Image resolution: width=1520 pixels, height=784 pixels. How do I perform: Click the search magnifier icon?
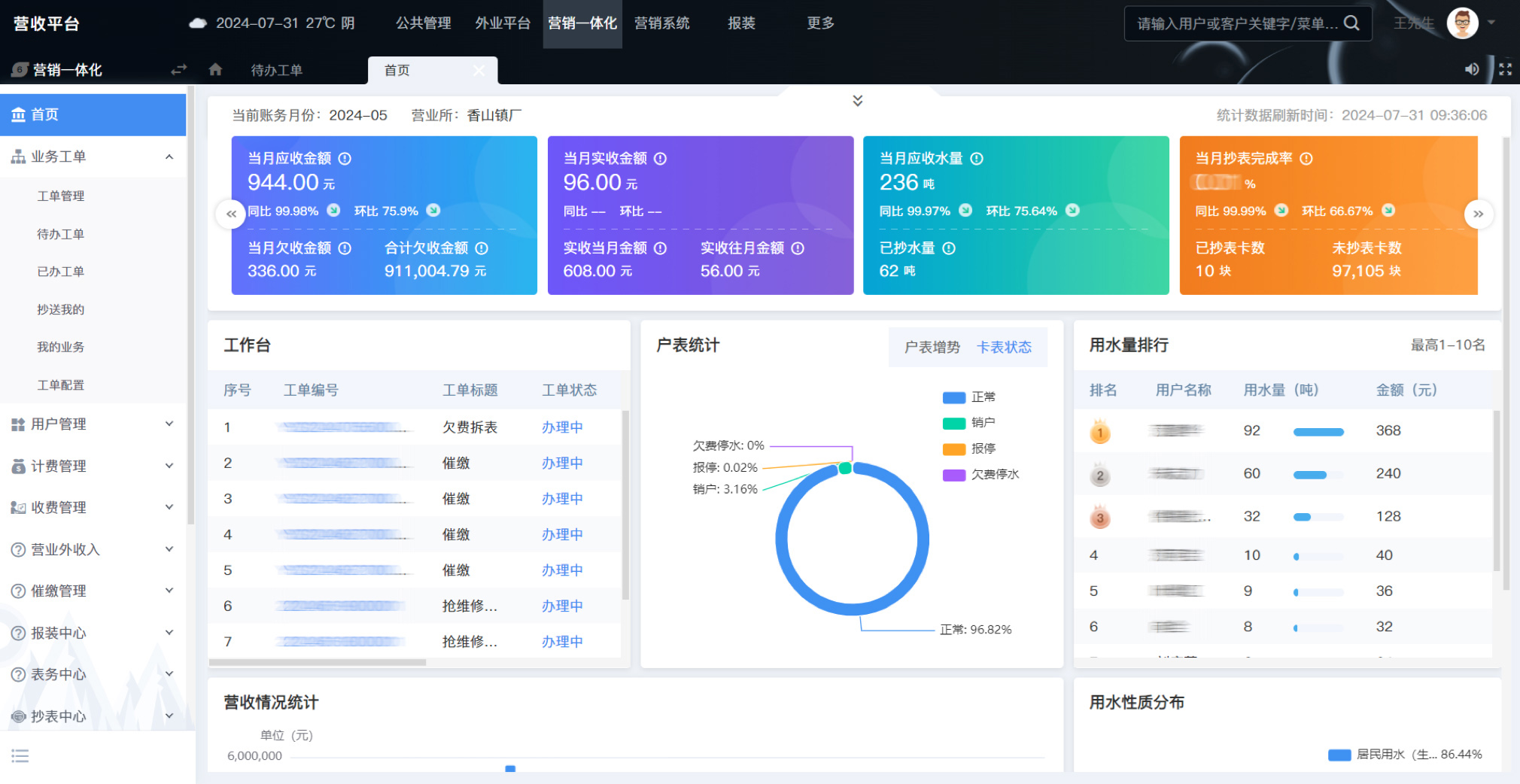point(1351,23)
